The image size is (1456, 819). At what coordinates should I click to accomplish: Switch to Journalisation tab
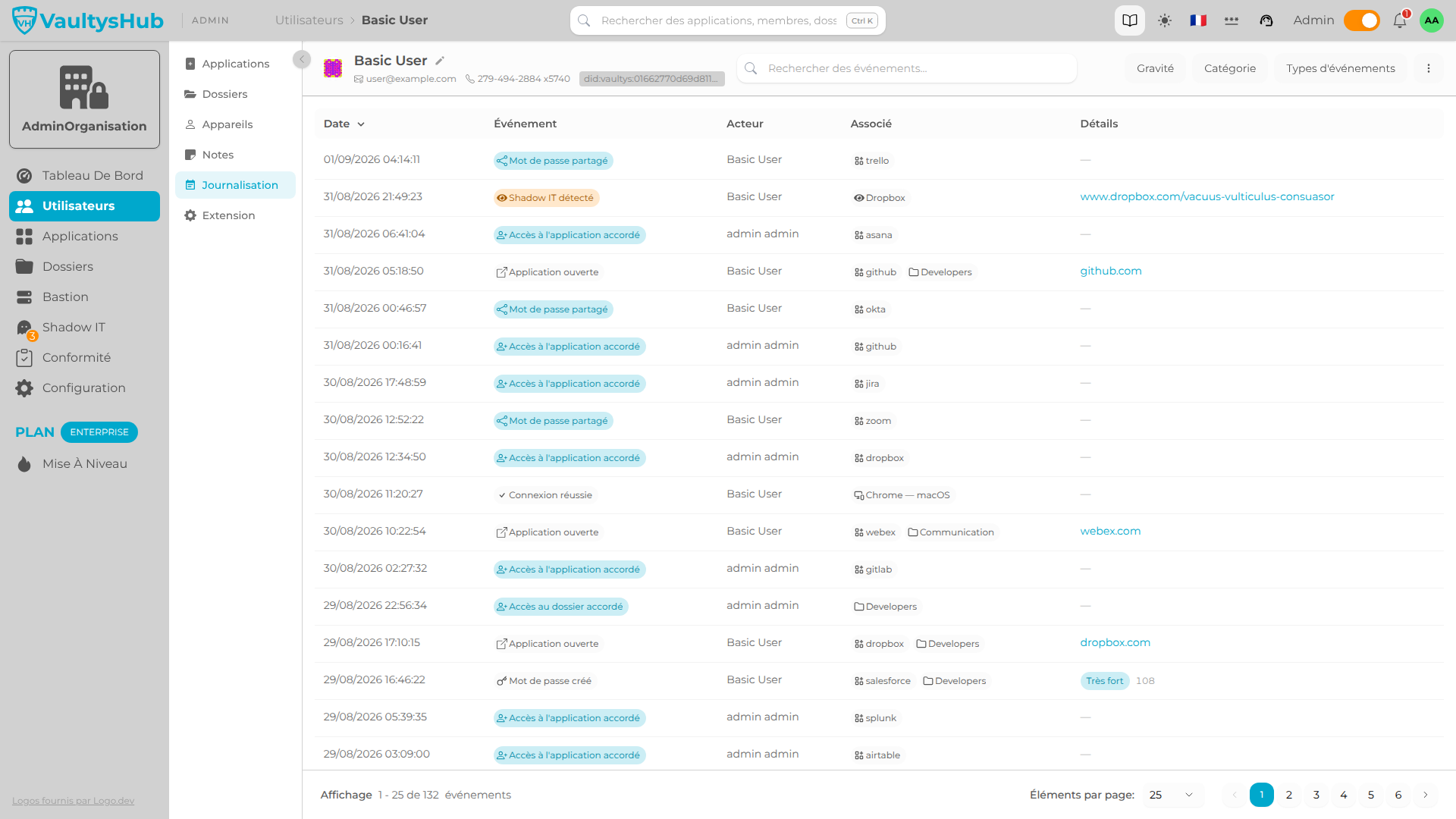coord(235,185)
